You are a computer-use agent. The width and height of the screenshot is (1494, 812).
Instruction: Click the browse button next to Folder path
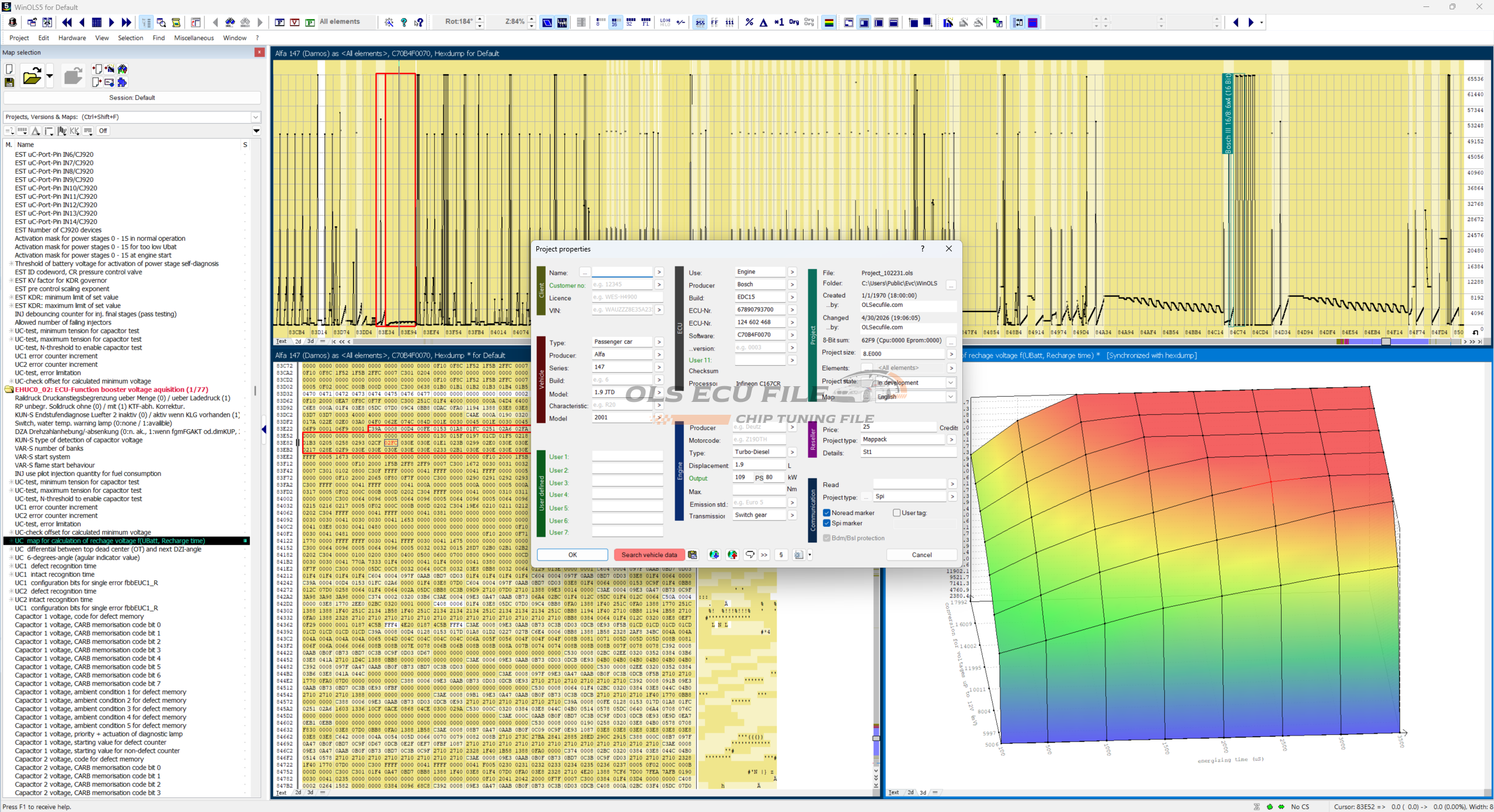pos(951,285)
